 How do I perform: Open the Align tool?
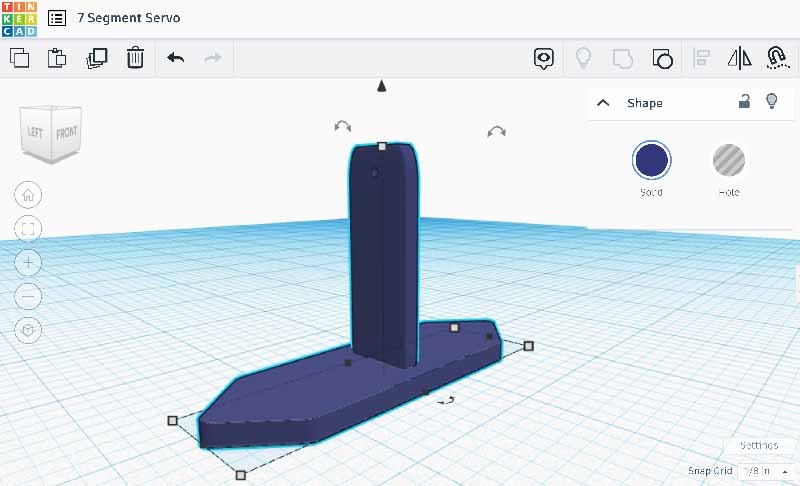(702, 58)
